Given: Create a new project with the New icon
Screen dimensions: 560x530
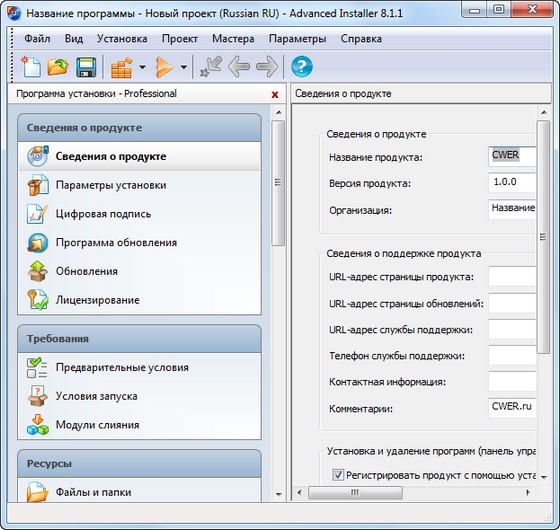Looking at the screenshot, I should click(31, 66).
